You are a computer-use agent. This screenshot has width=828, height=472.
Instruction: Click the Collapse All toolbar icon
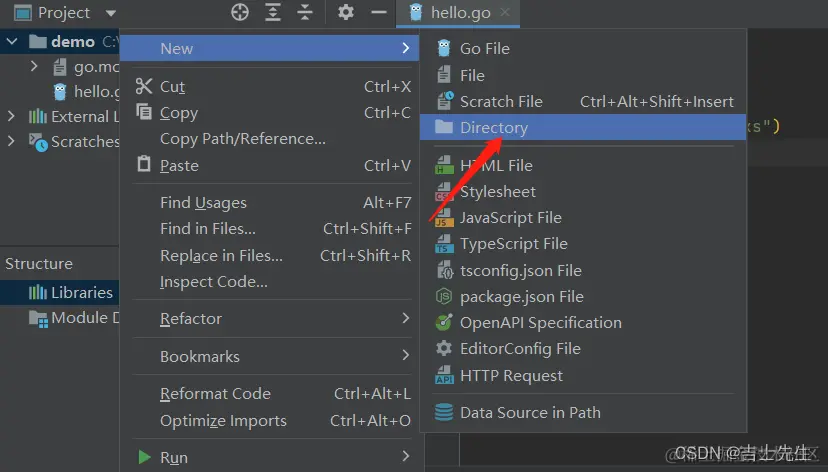coord(305,12)
